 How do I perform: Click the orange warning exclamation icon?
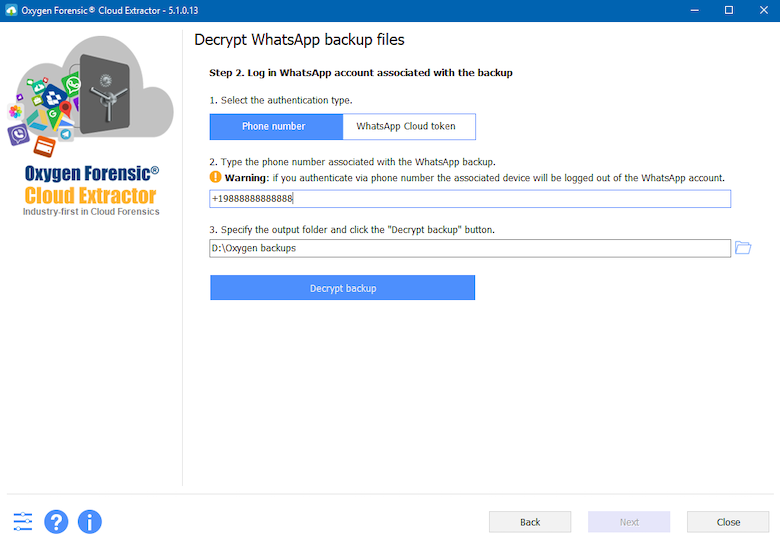215,177
